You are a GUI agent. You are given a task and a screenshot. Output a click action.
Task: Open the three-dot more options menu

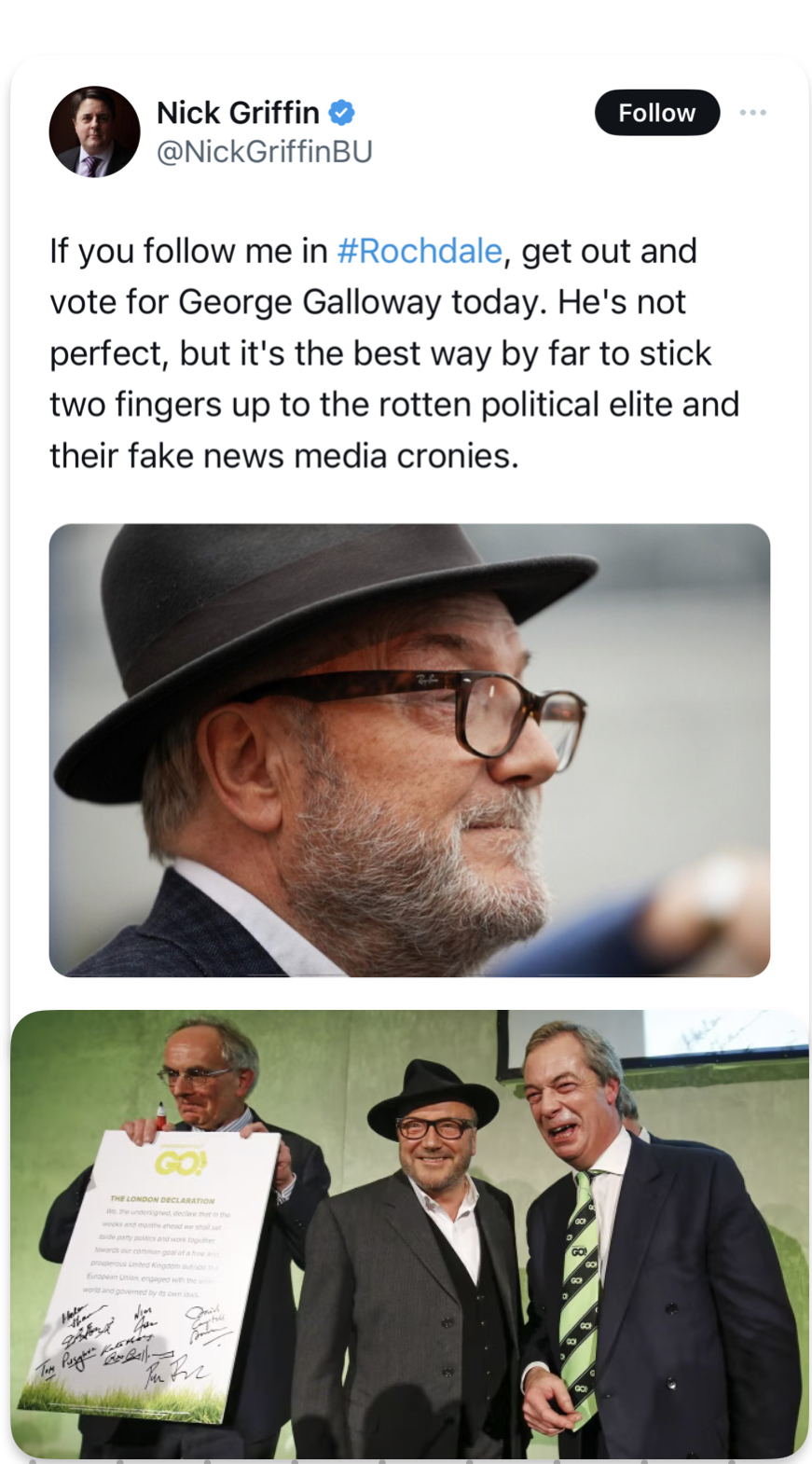(x=752, y=112)
